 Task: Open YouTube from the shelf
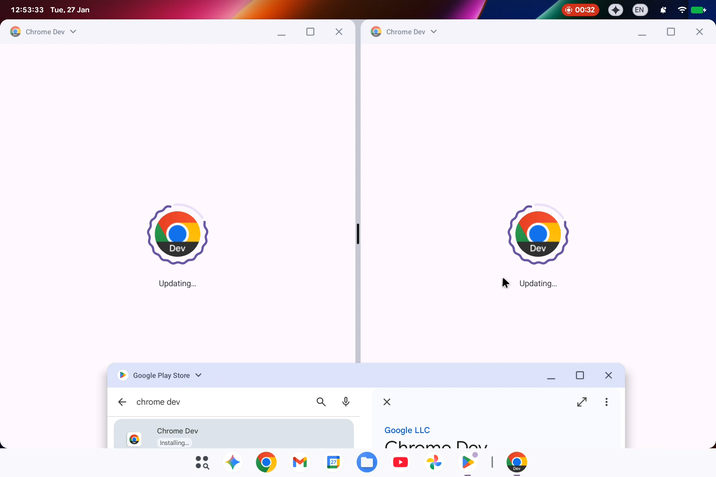point(400,462)
